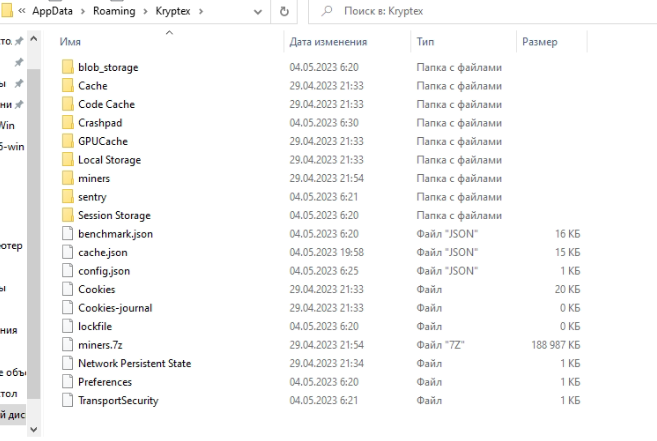Image resolution: width=657 pixels, height=441 pixels.
Task: Click the refresh button in address bar
Action: (284, 11)
